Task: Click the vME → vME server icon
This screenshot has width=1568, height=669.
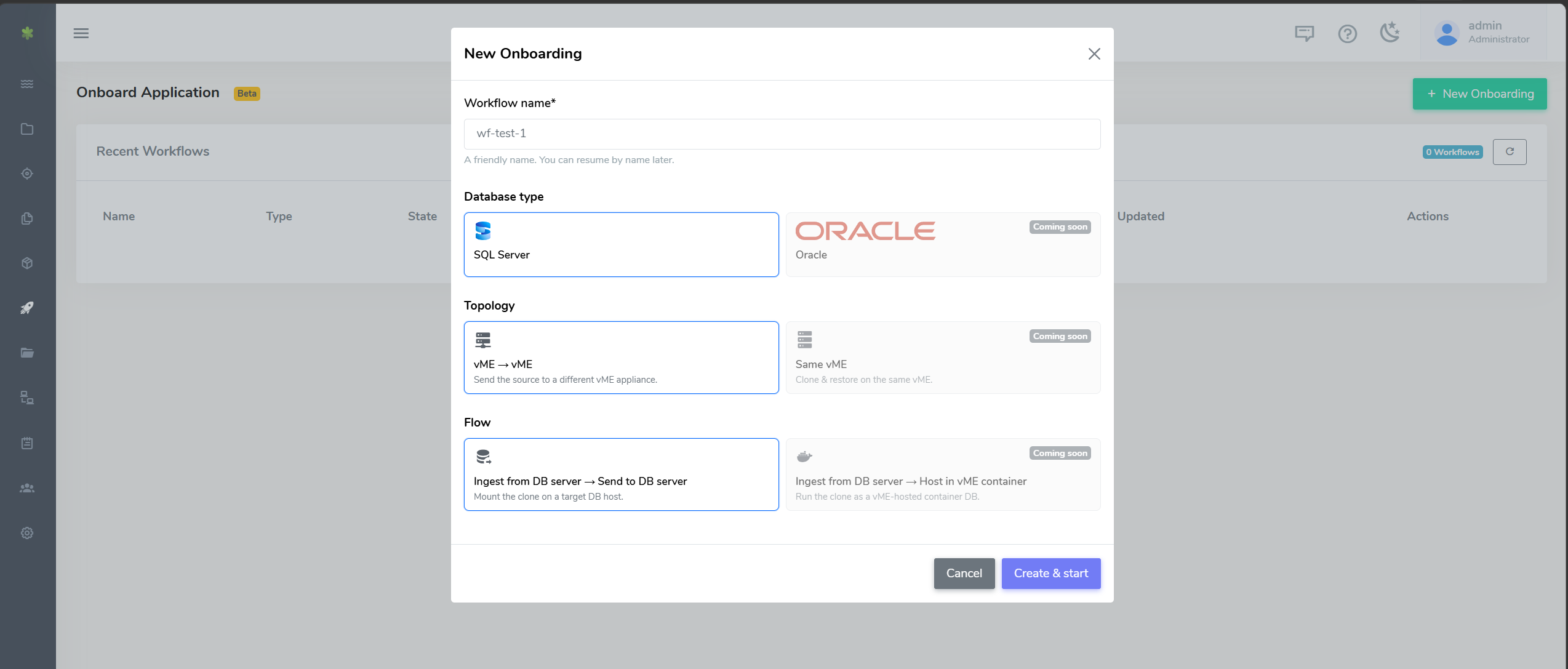Action: (483, 340)
